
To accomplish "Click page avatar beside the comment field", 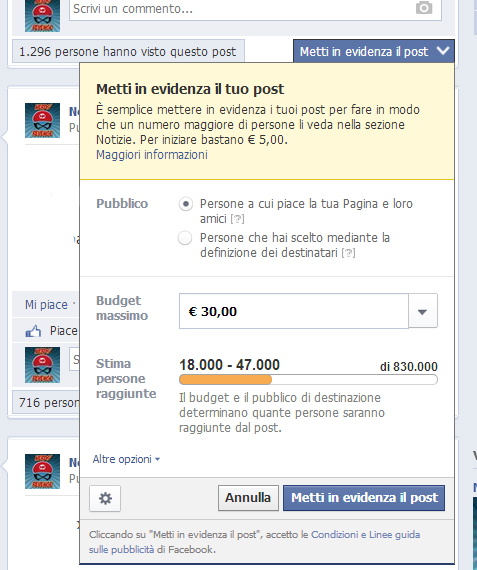I will pos(43,16).
